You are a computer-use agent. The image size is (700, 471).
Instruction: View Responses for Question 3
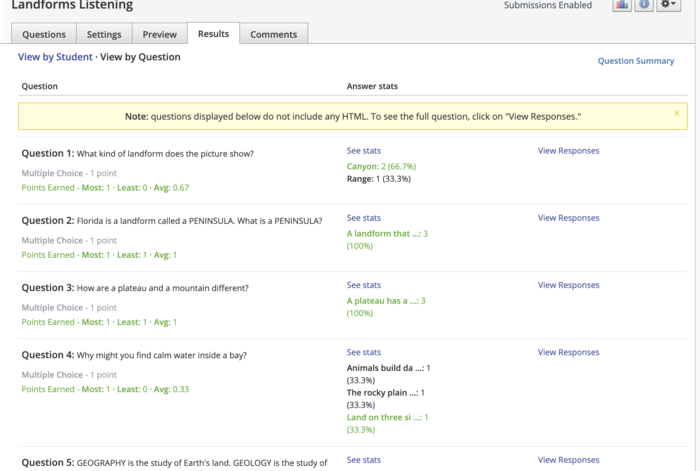(x=568, y=285)
